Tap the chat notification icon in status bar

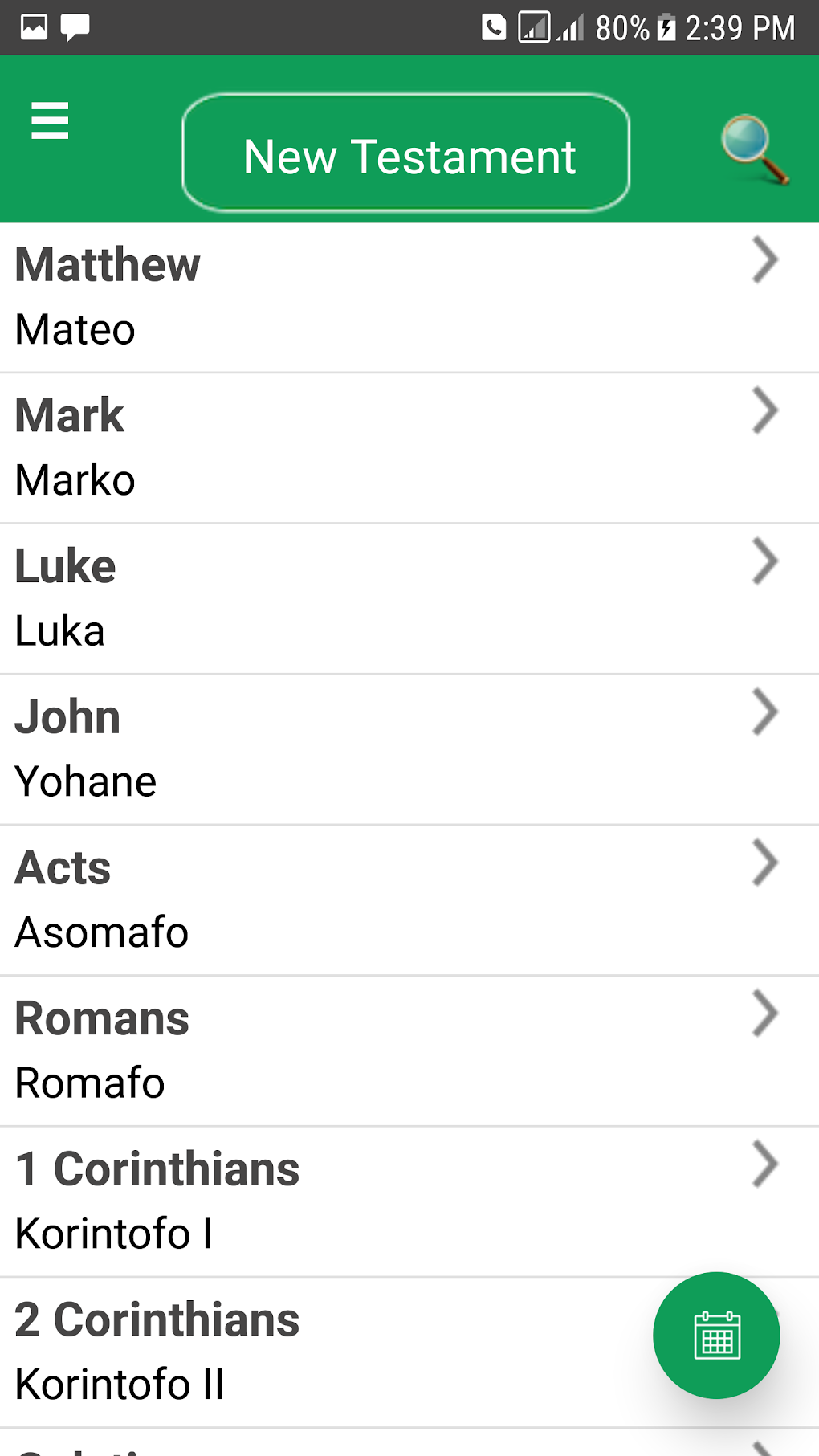[x=75, y=27]
